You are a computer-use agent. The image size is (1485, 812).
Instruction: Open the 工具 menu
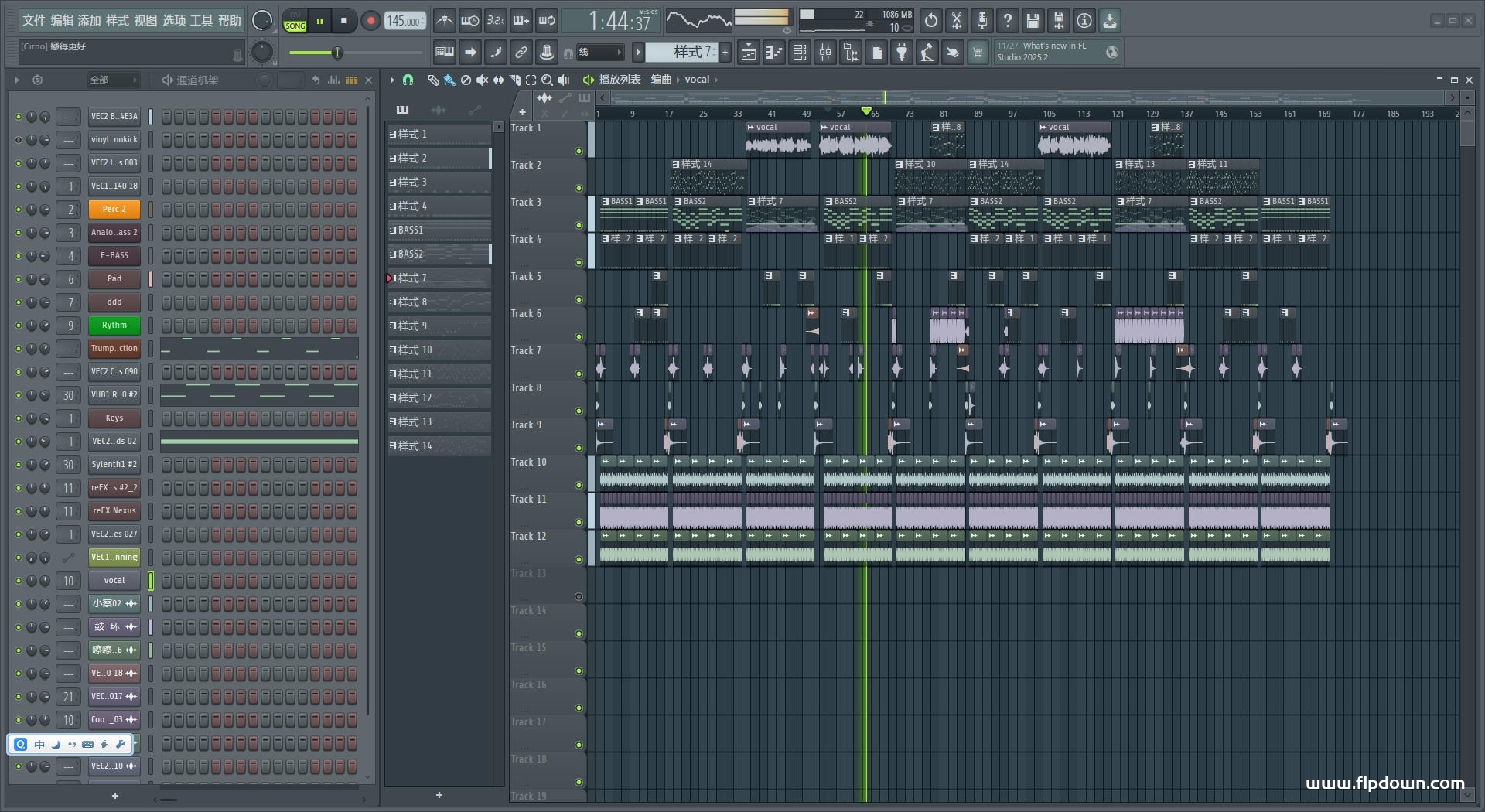[201, 21]
